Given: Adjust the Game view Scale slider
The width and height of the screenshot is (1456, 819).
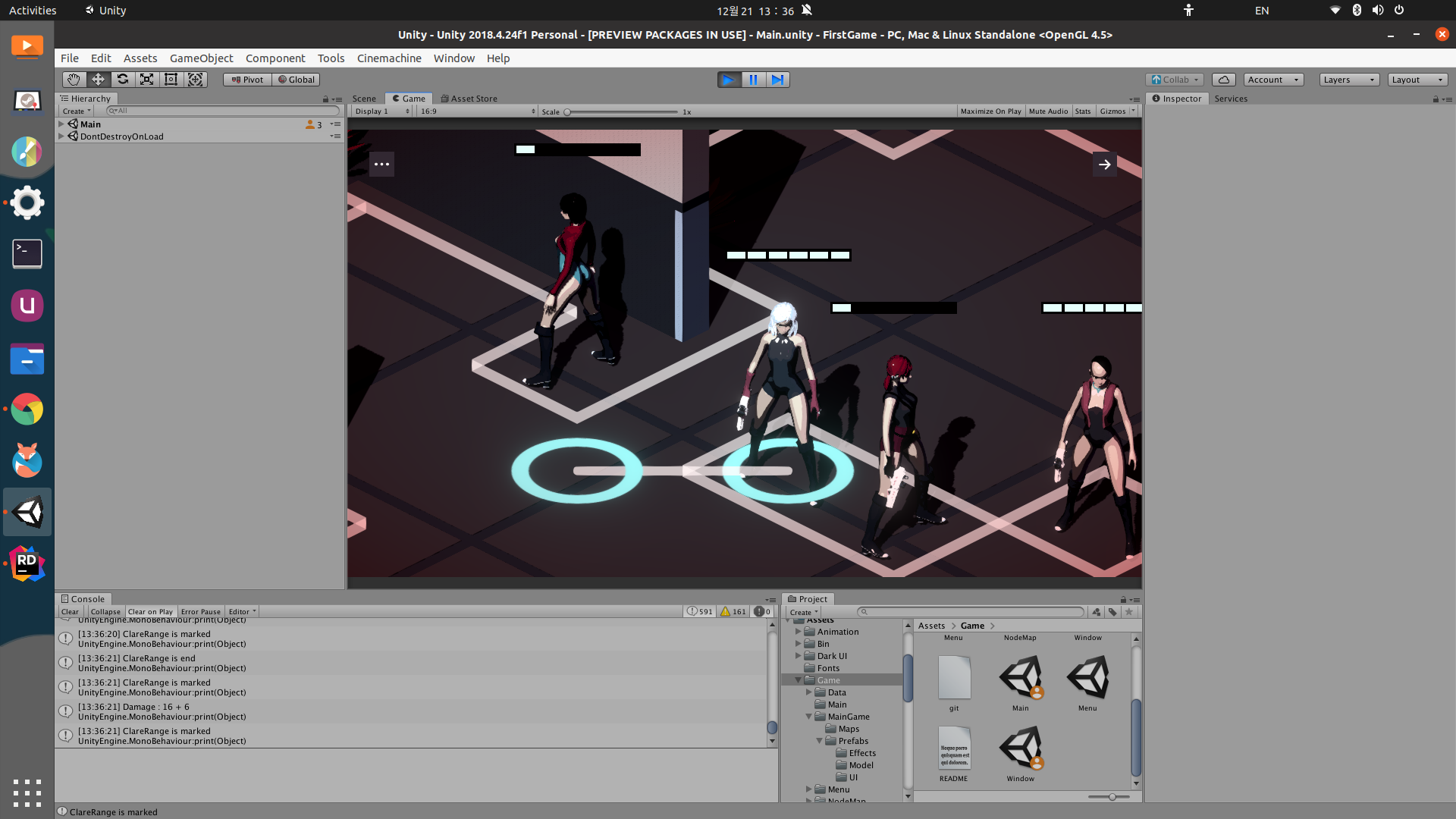Looking at the screenshot, I should click(567, 112).
